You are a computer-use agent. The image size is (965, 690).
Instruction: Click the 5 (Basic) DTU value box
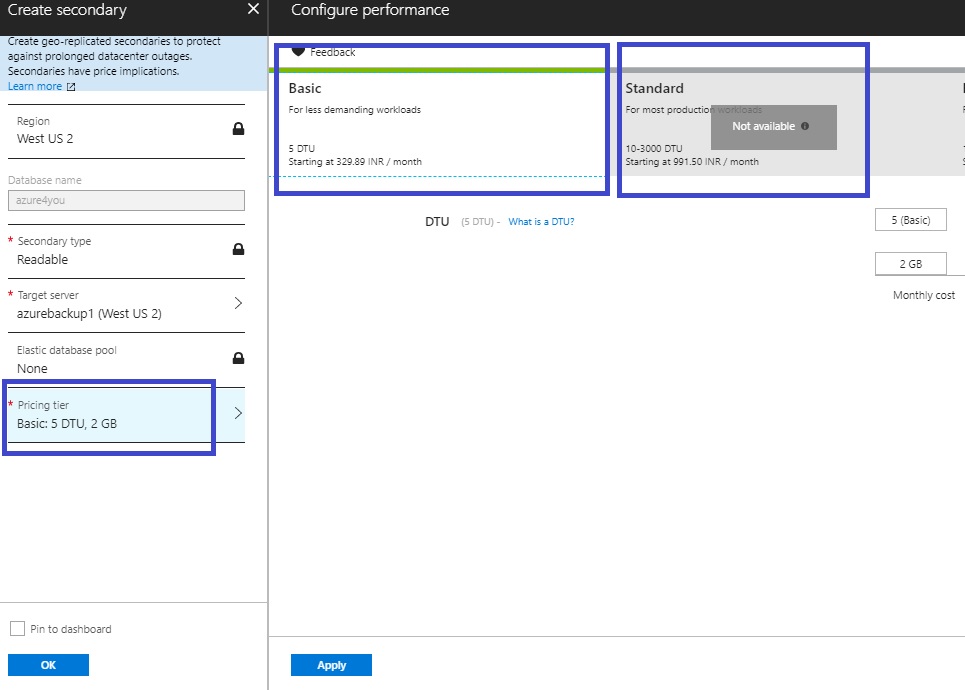pyautogui.click(x=910, y=221)
